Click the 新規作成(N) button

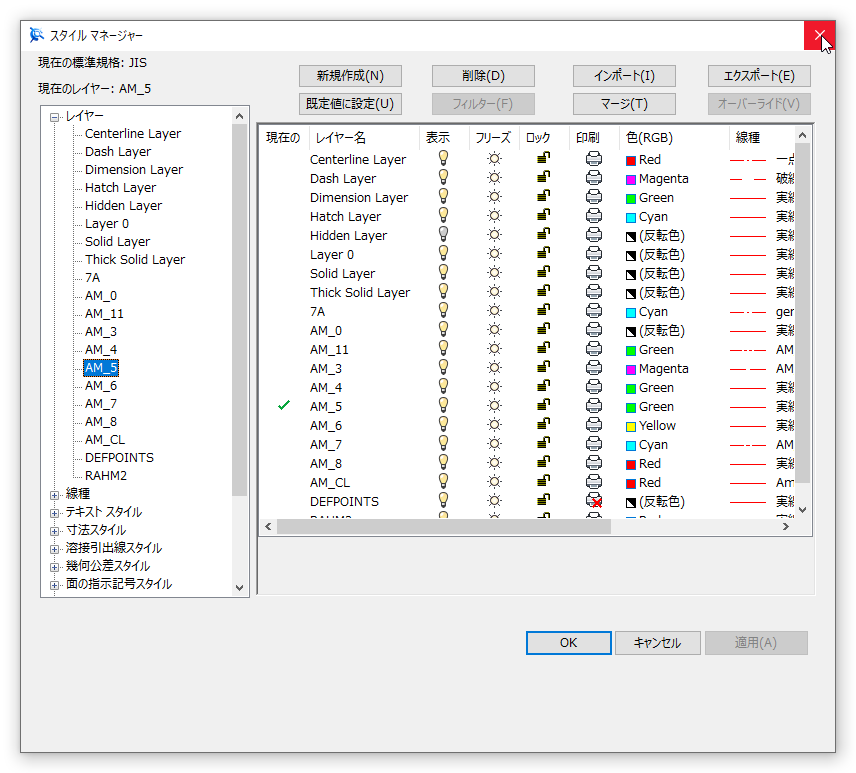point(350,76)
